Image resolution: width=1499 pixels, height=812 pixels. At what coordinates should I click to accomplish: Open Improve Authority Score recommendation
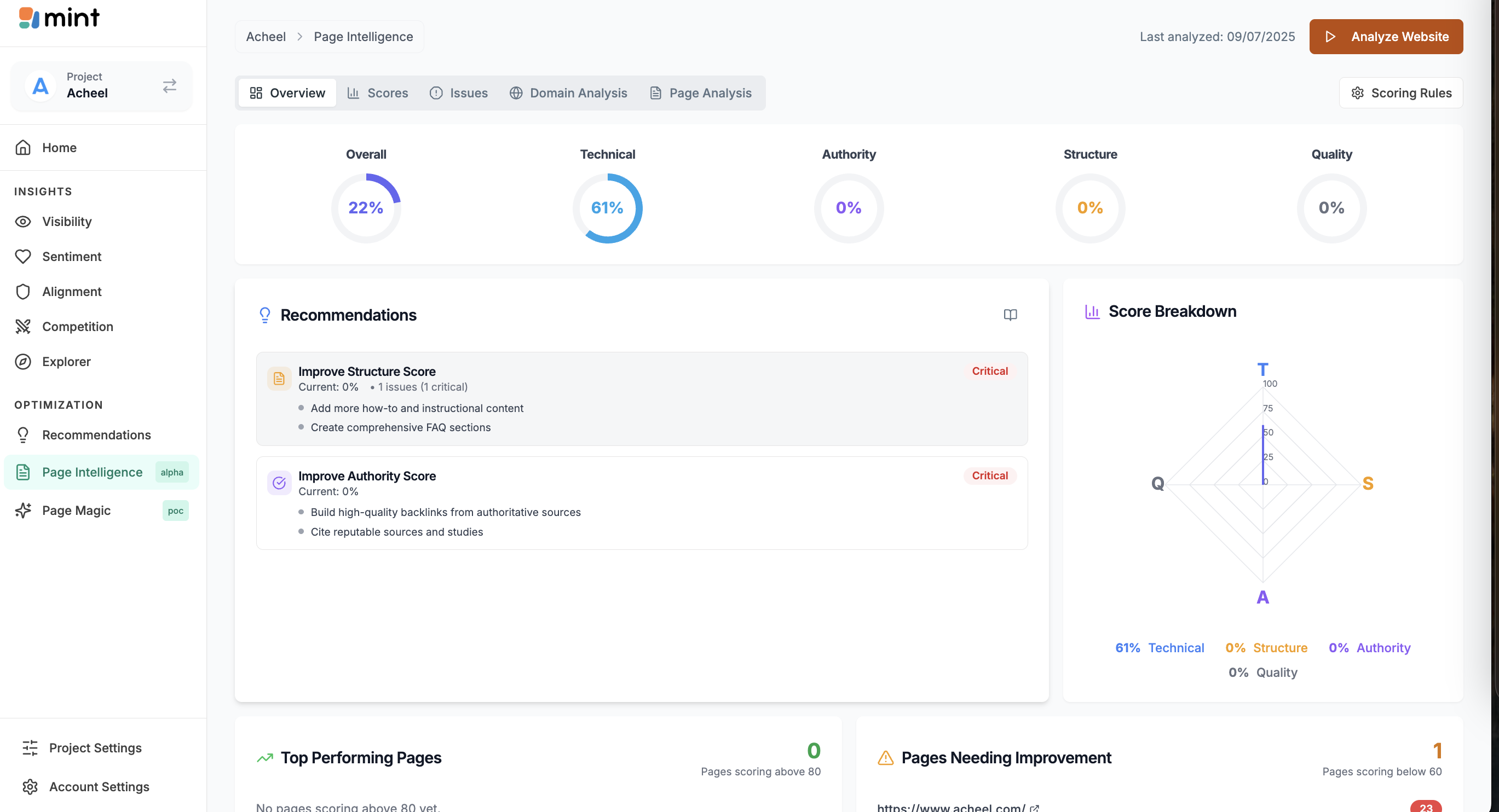tap(642, 503)
